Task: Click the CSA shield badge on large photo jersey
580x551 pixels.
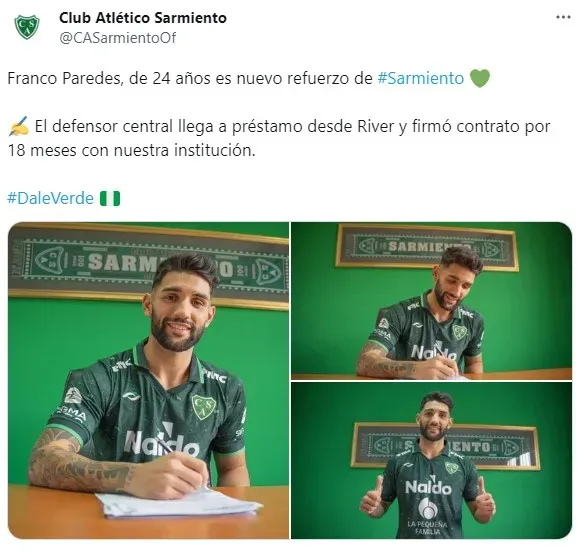Action: point(202,406)
